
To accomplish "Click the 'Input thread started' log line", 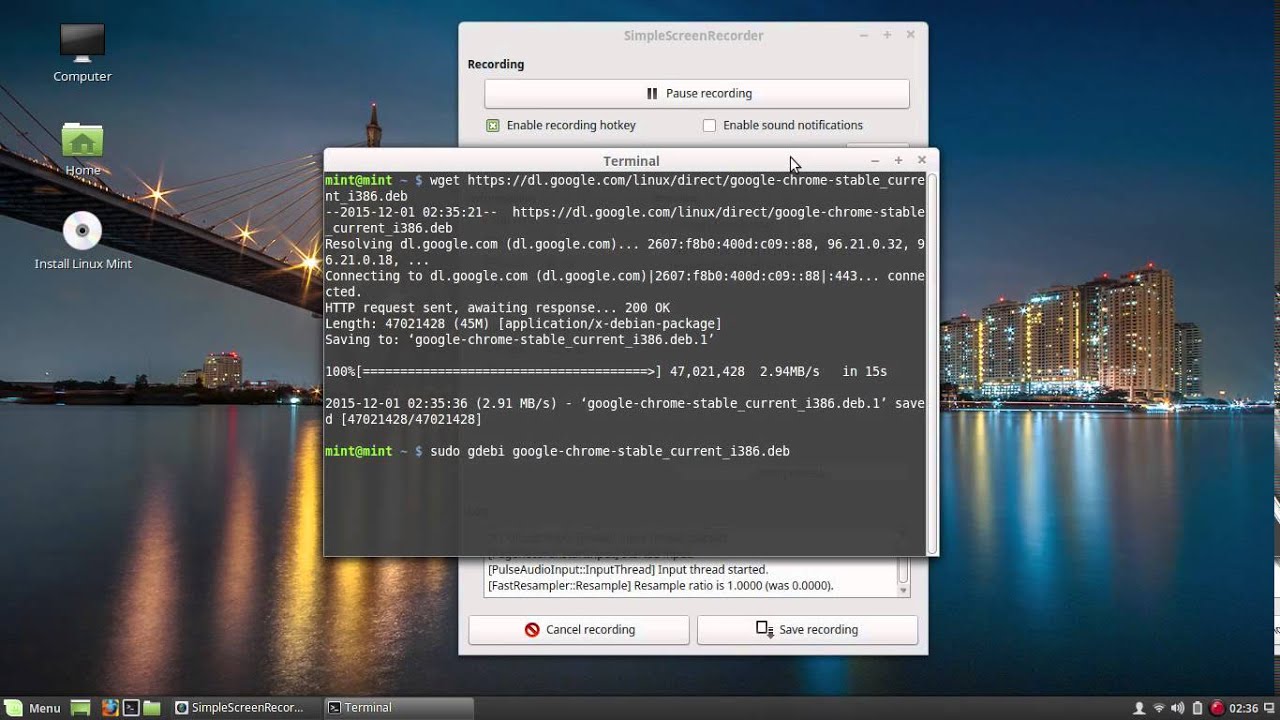I will coord(627,569).
